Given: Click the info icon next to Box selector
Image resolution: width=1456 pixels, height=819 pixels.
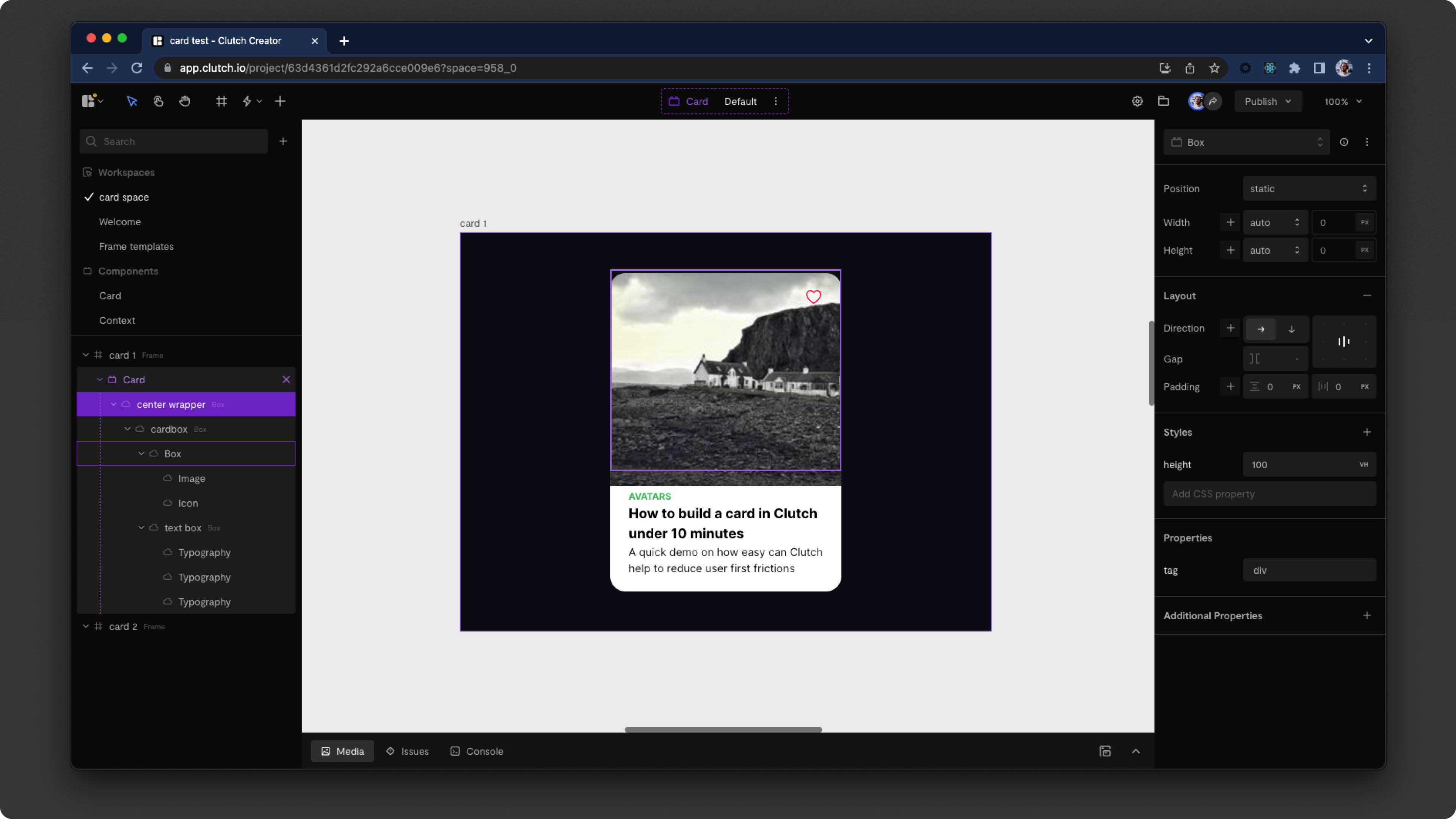Looking at the screenshot, I should 1344,143.
